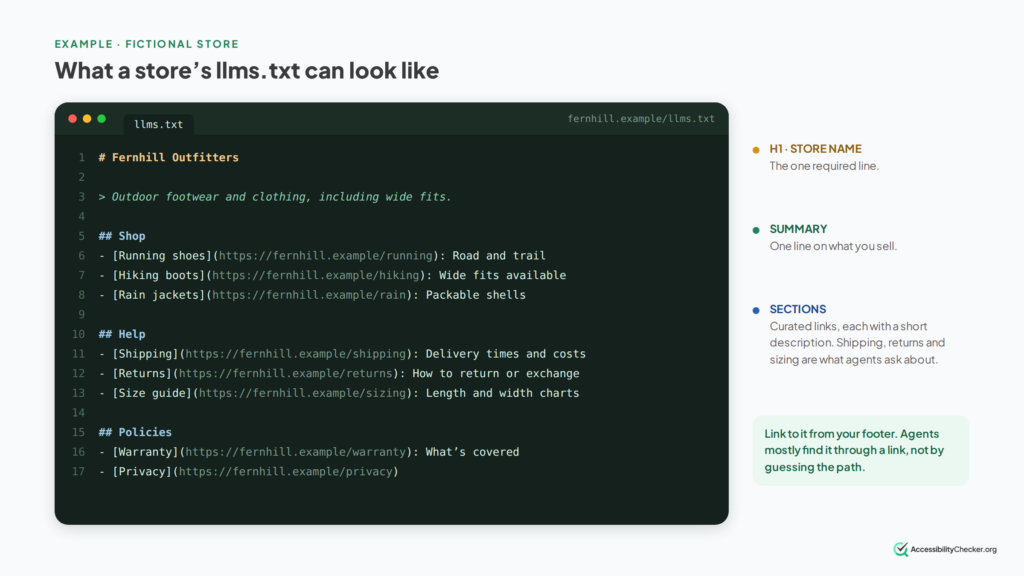This screenshot has width=1024, height=576.
Task: Click the '[Hiking boots]' link text
Action: point(159,275)
